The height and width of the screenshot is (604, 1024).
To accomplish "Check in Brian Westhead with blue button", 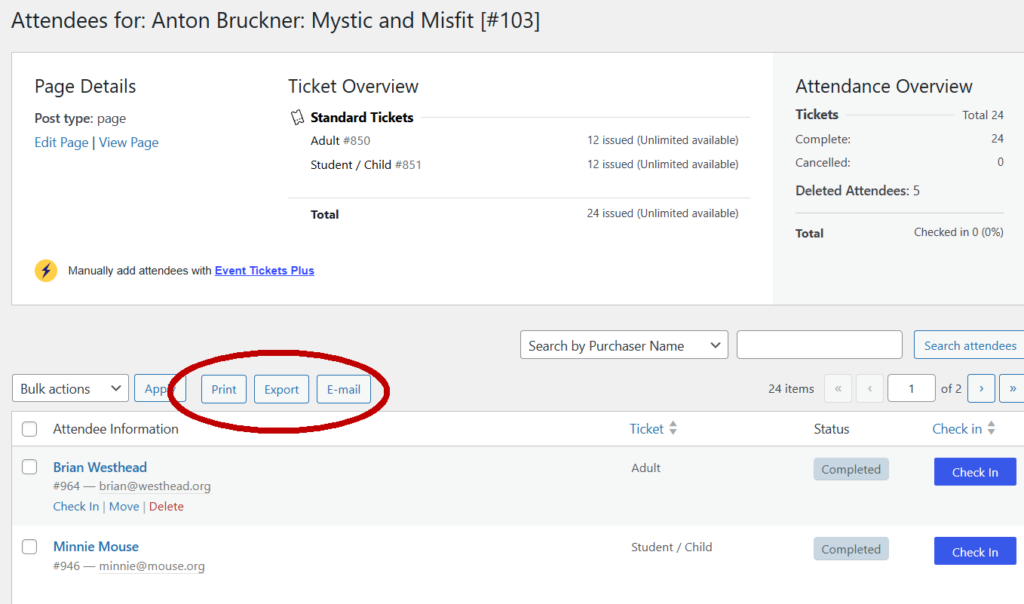I will (x=974, y=472).
